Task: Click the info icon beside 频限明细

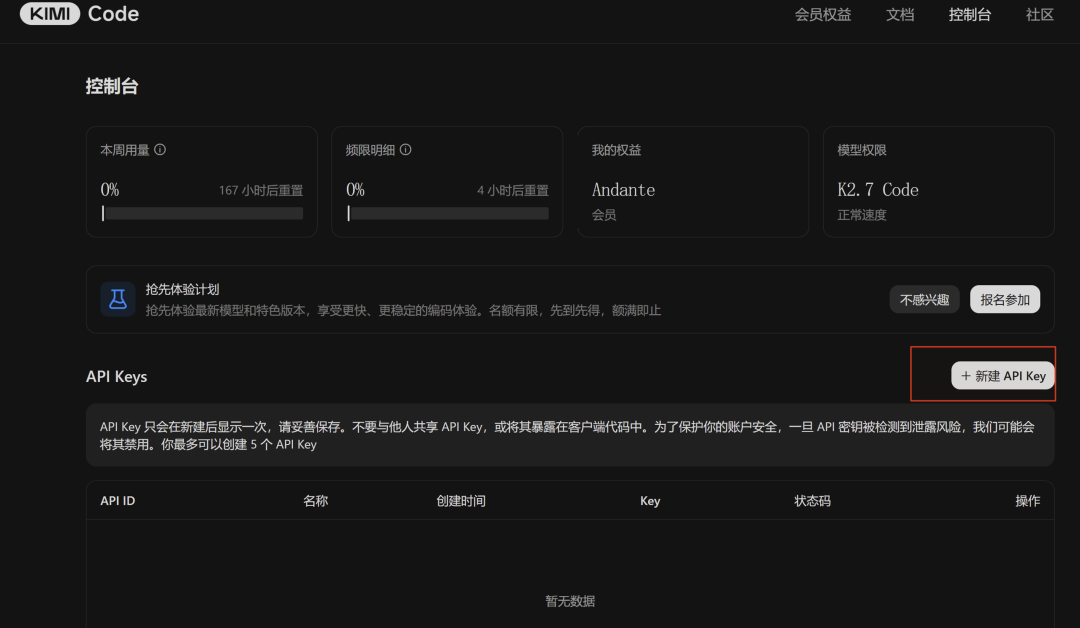Action: (406, 149)
